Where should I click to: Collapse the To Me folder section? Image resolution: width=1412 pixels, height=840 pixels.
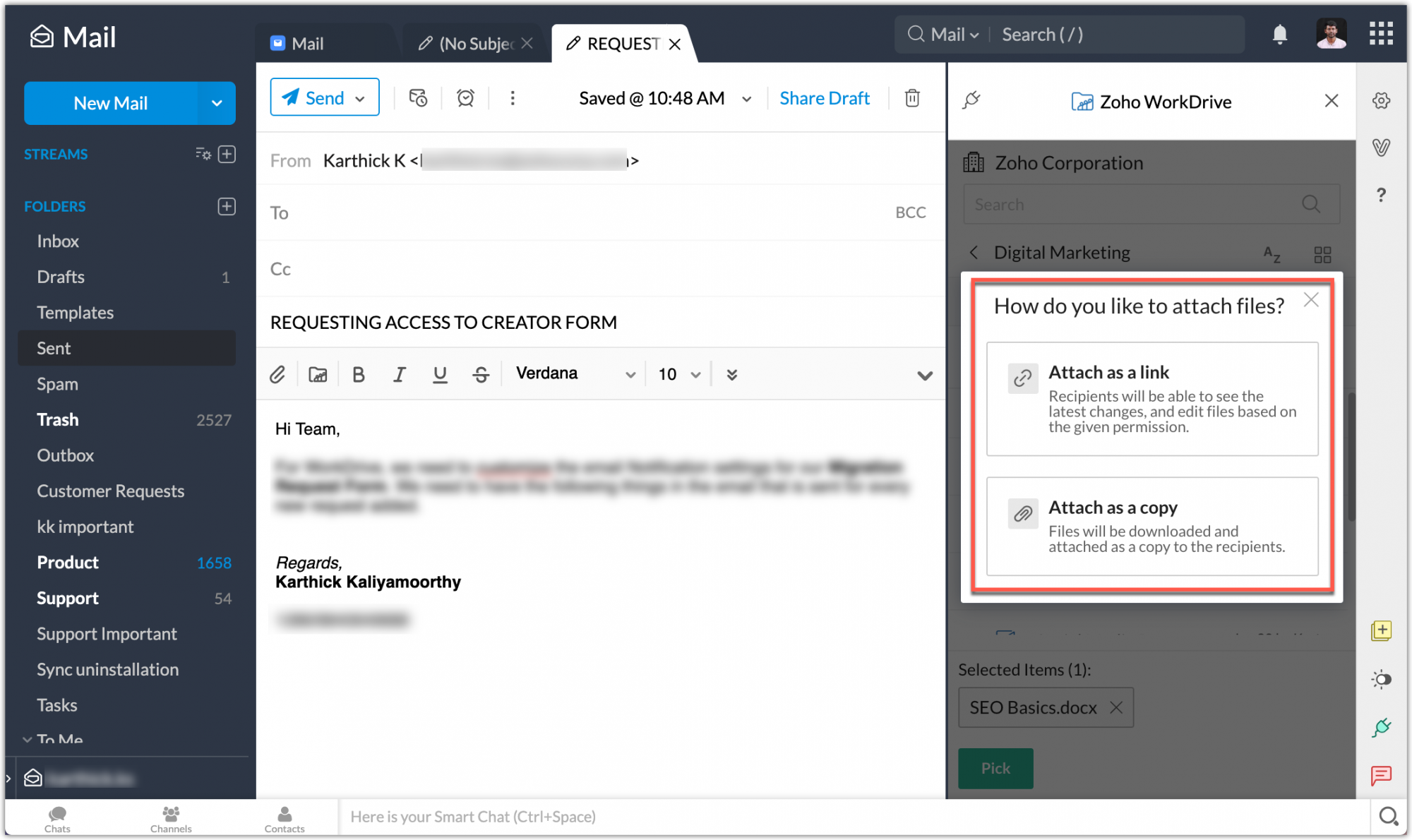pos(27,739)
